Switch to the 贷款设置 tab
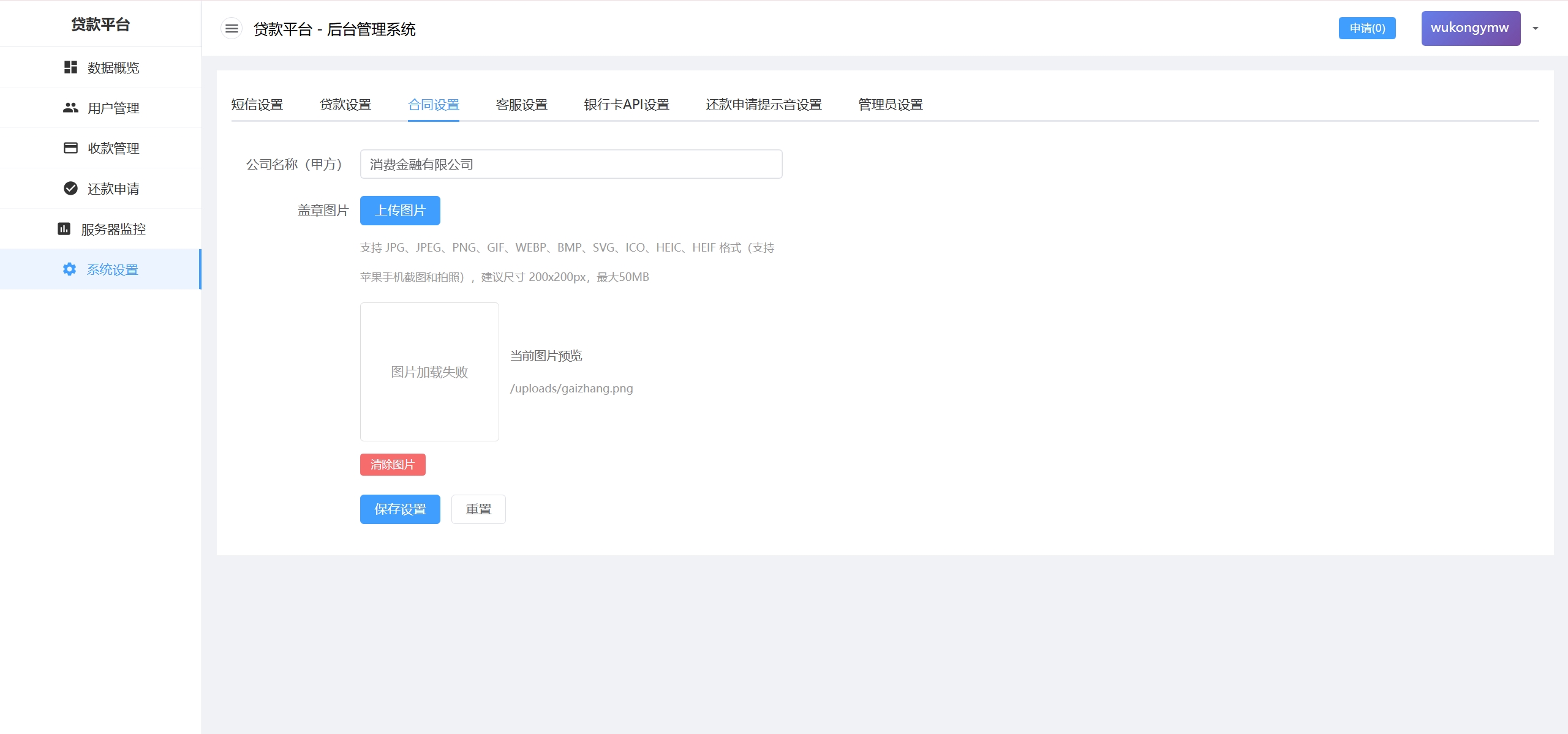 tap(345, 105)
